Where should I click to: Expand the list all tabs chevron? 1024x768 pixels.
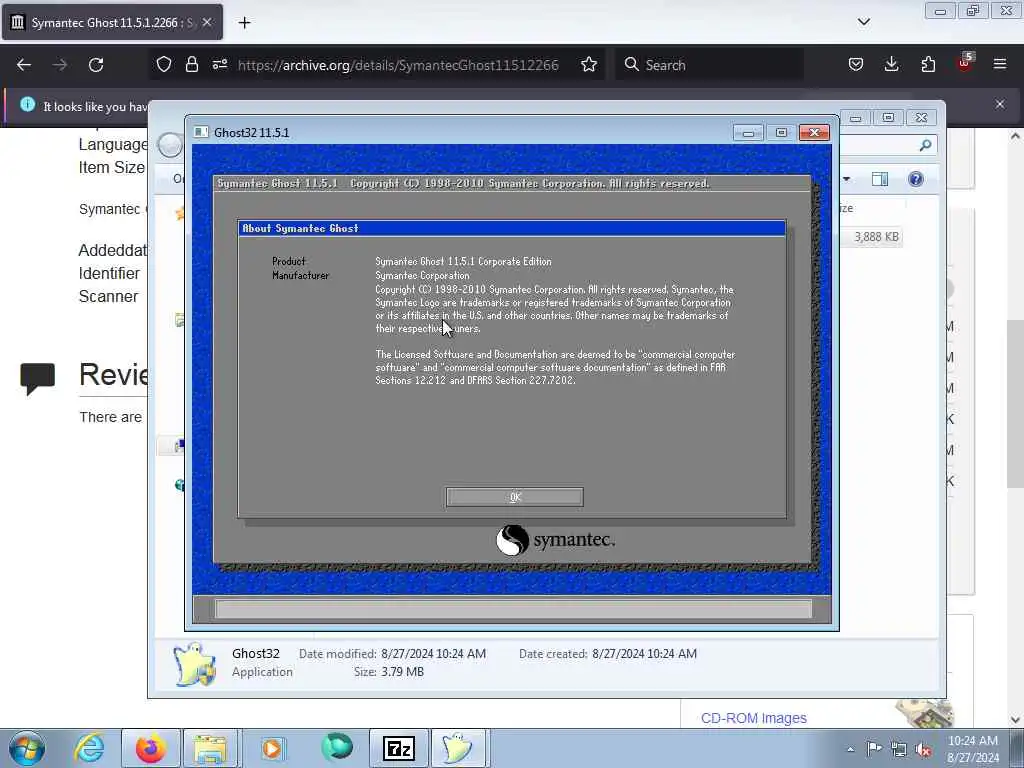pos(863,22)
